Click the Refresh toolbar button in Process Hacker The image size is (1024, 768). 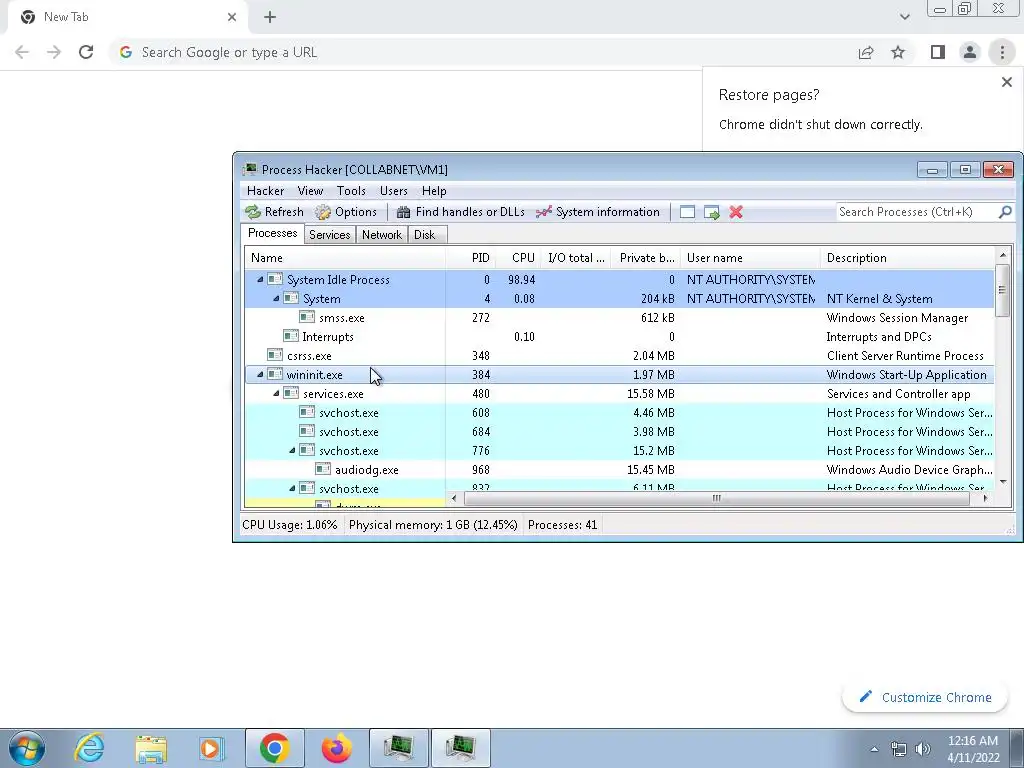(x=274, y=212)
